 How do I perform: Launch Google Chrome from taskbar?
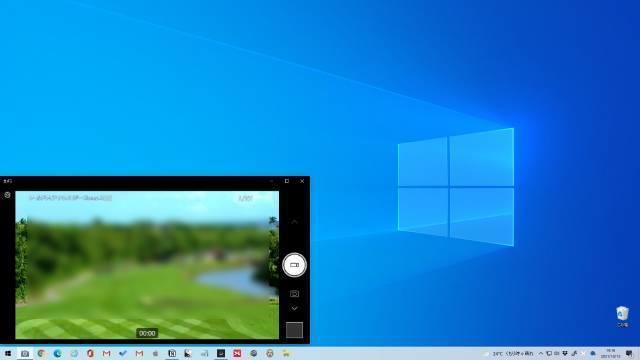tap(41, 353)
